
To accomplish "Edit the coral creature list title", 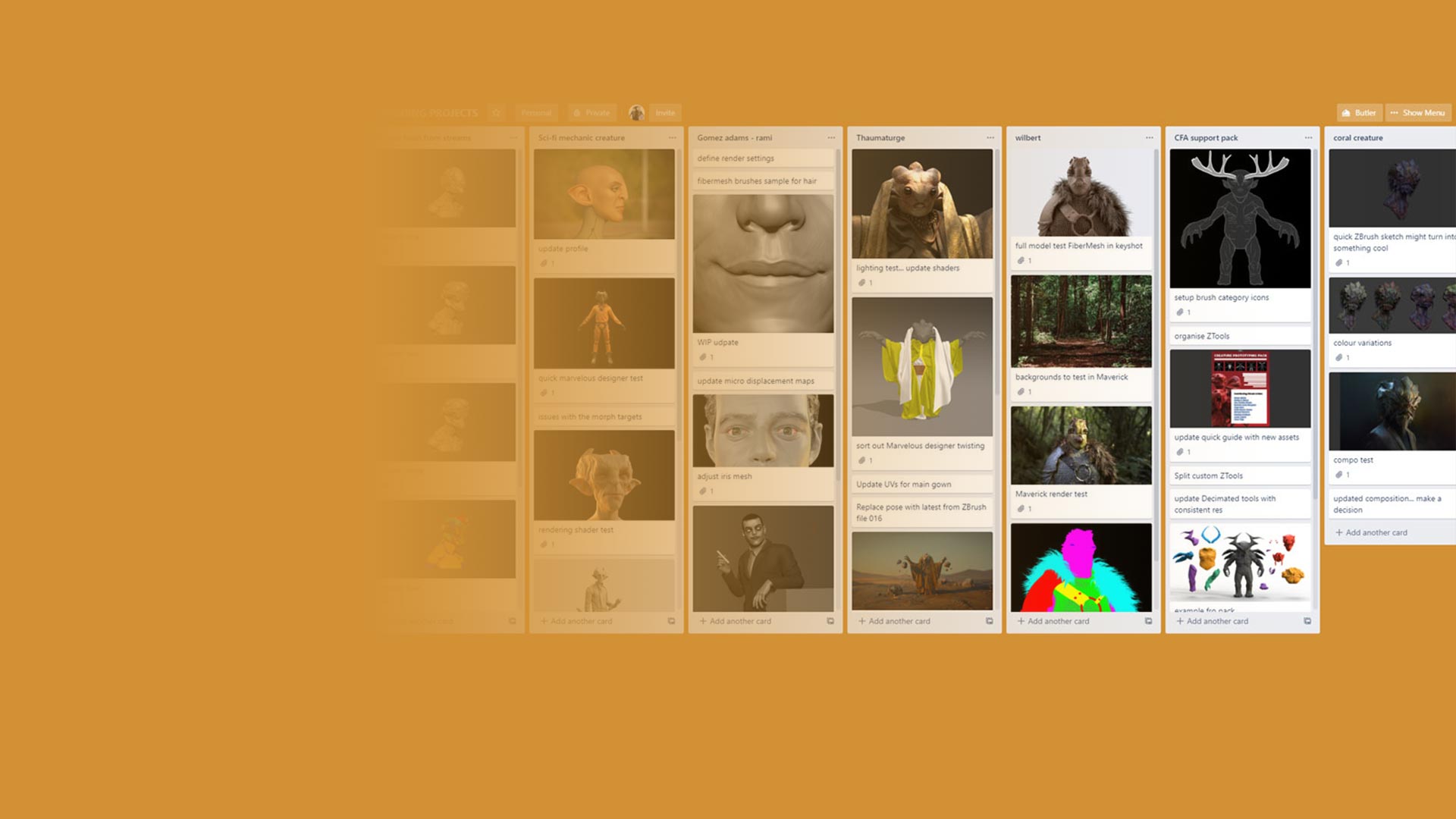I will click(1357, 138).
